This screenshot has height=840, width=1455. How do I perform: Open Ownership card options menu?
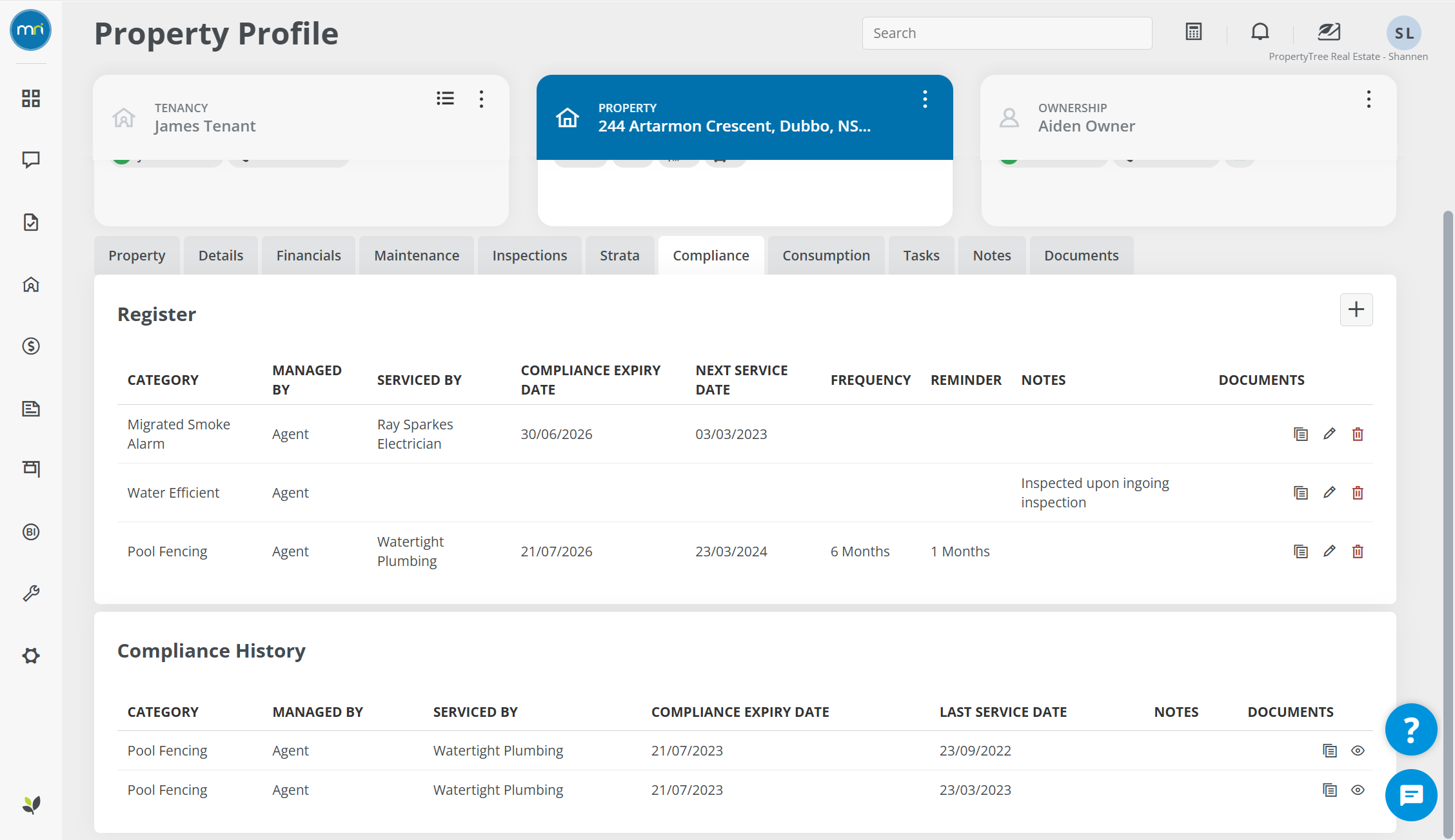click(1369, 99)
